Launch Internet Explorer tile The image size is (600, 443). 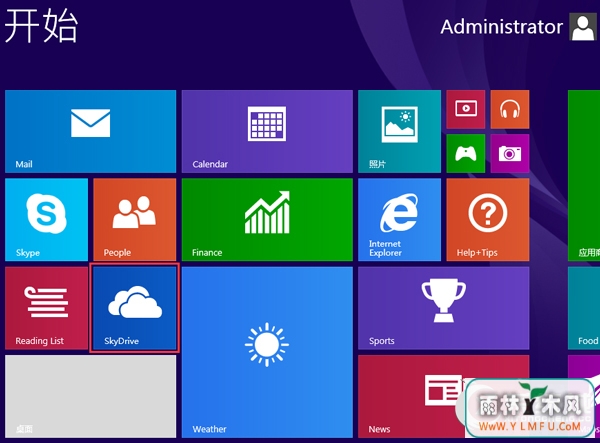tap(399, 220)
